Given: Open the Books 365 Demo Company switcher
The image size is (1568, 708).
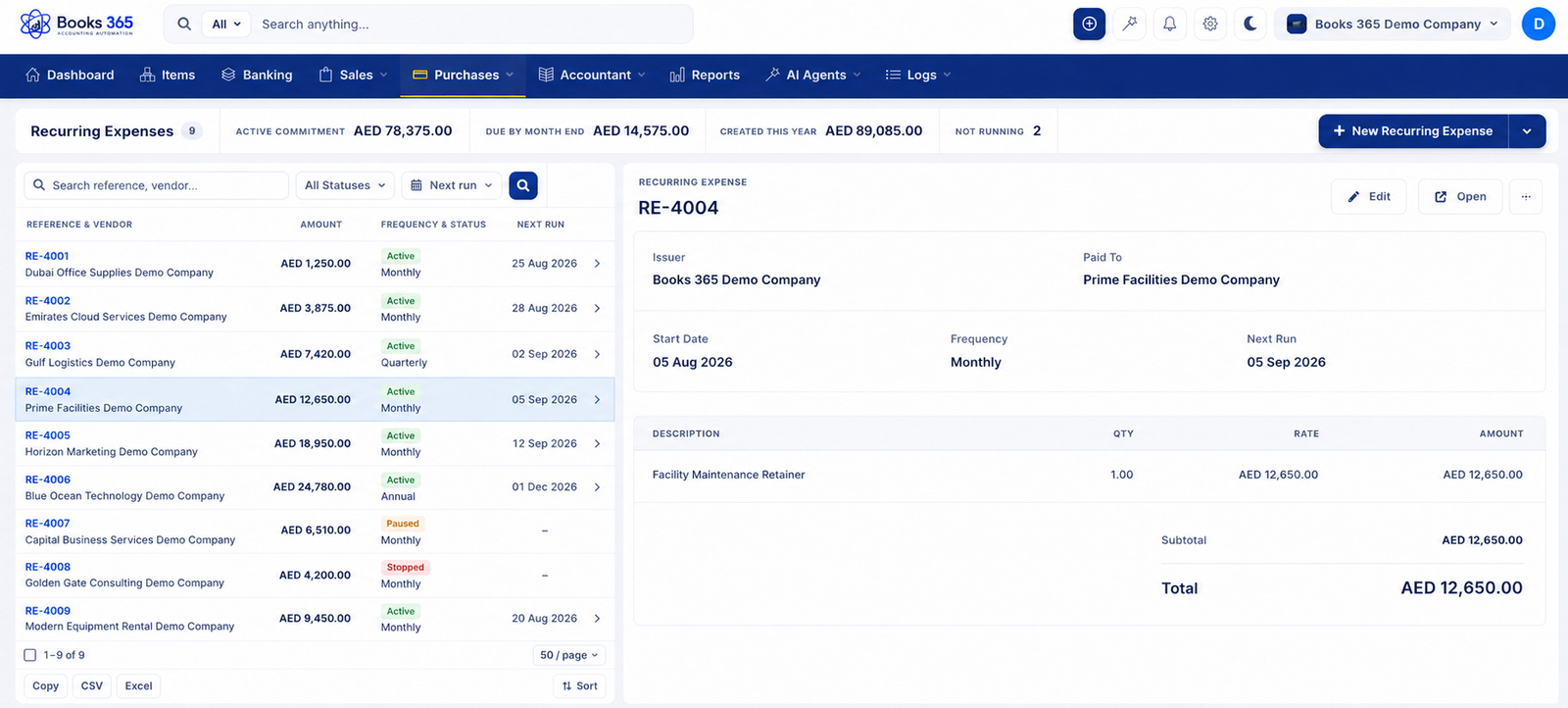Looking at the screenshot, I should [1393, 25].
